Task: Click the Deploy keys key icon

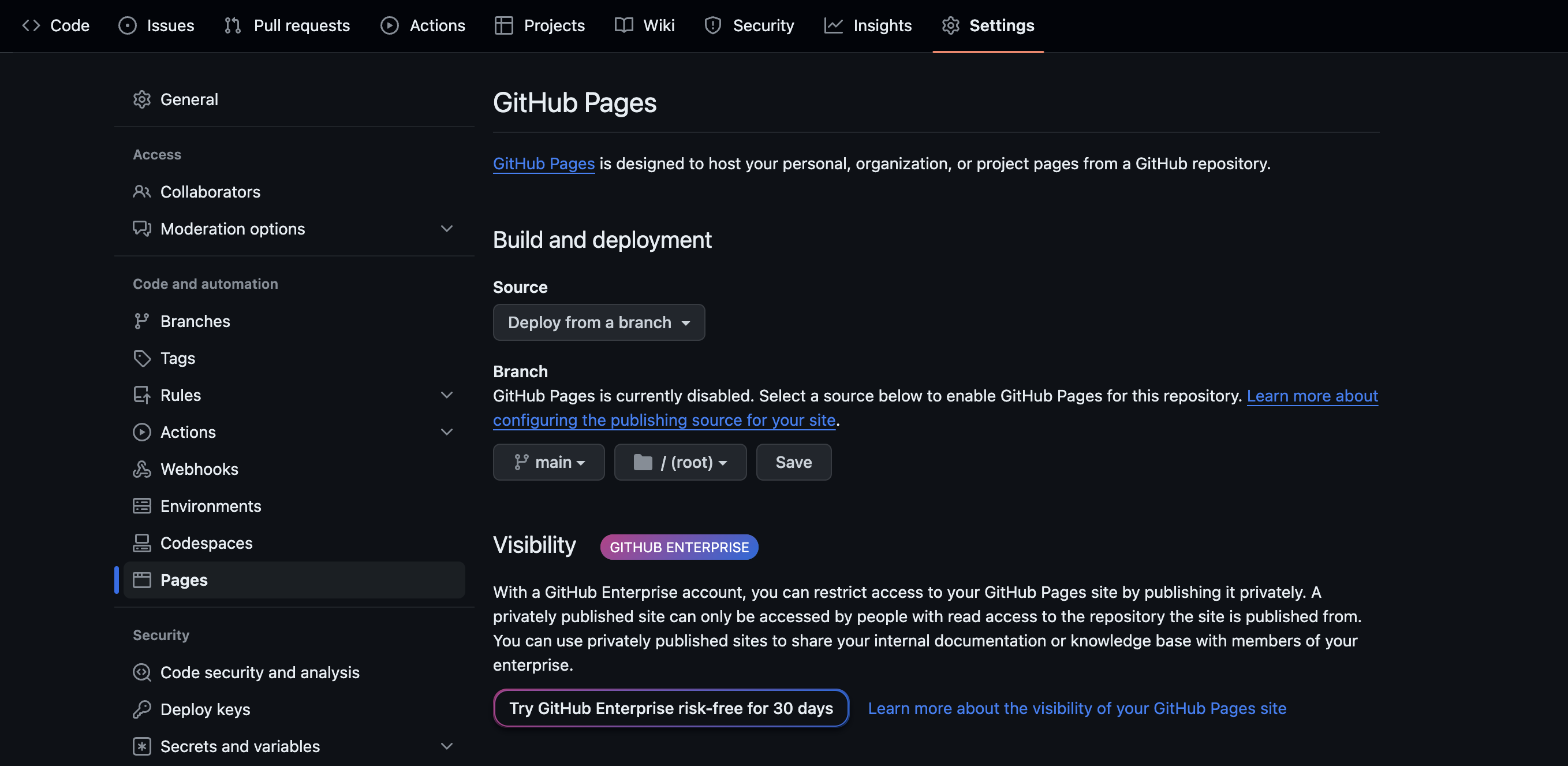Action: click(142, 709)
